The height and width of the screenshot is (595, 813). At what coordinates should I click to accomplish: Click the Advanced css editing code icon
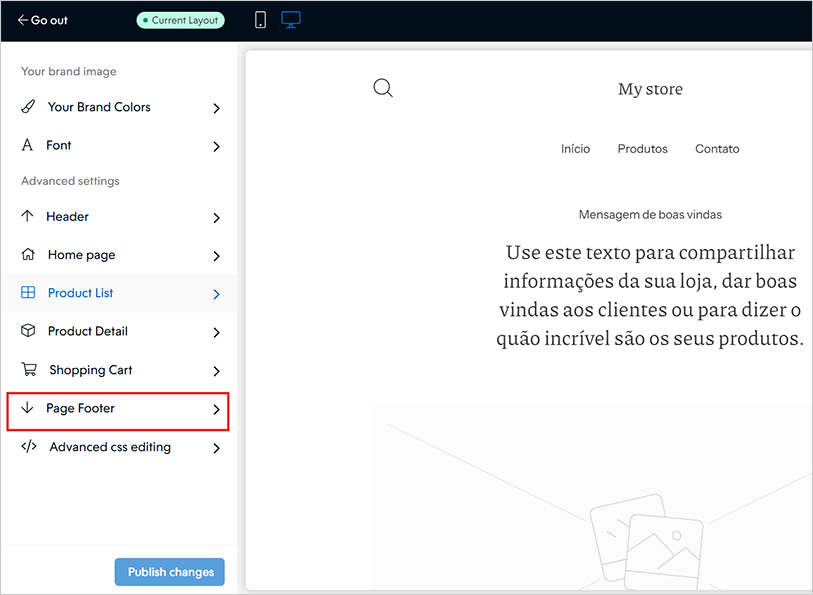(x=29, y=447)
